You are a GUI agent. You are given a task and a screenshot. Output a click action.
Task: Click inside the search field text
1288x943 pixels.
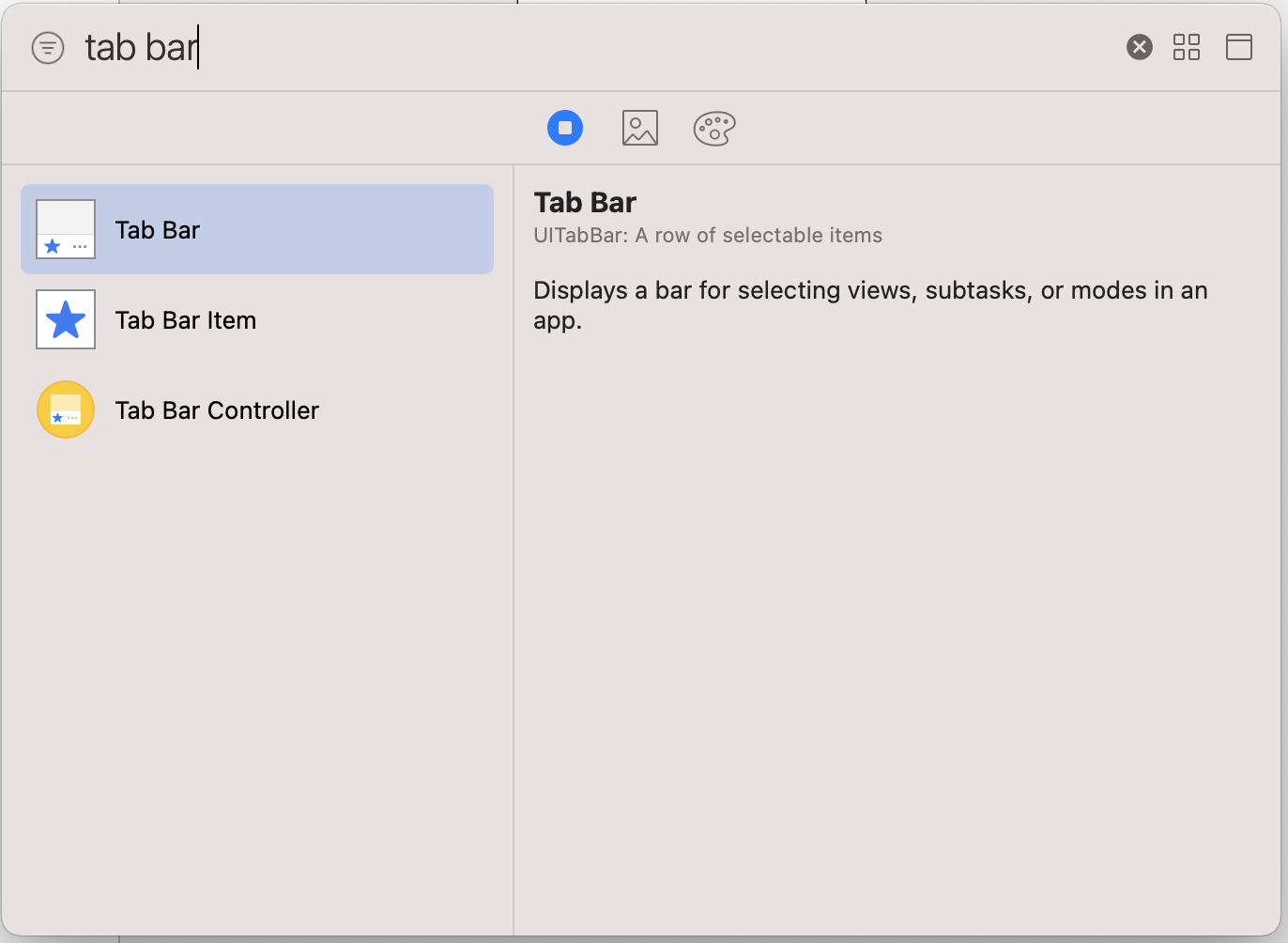pyautogui.click(x=141, y=47)
